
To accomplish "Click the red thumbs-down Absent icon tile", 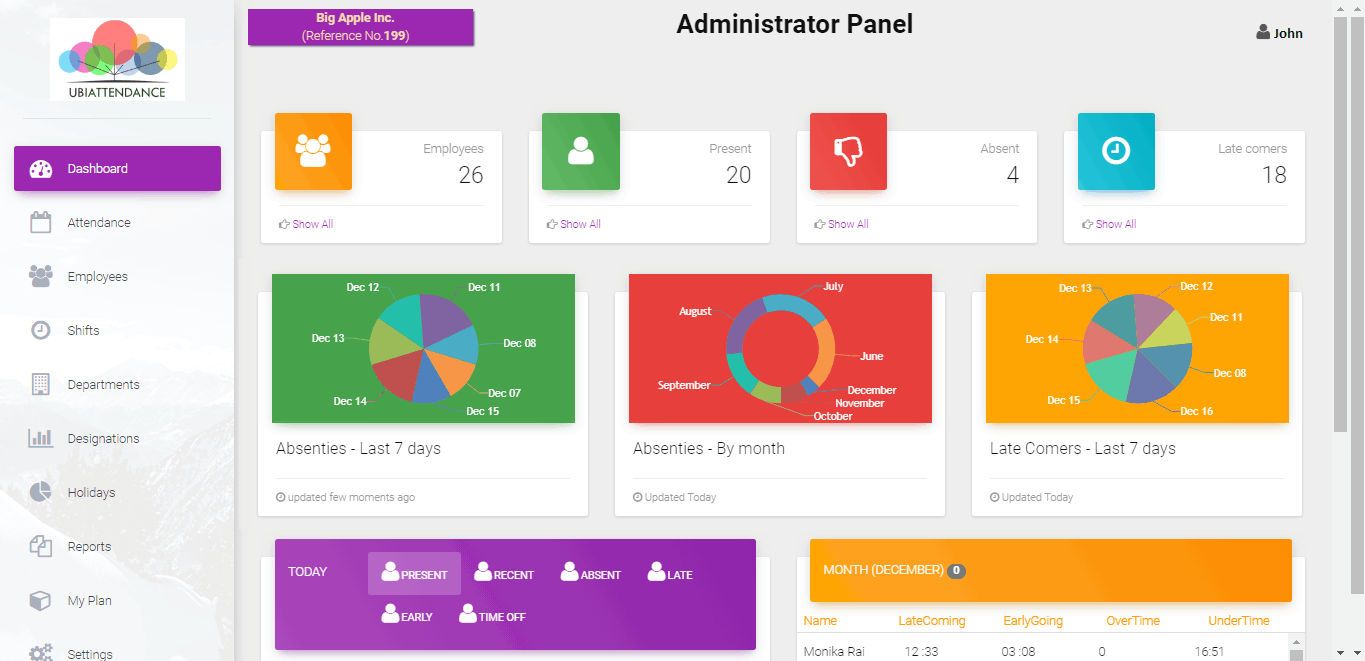I will pyautogui.click(x=848, y=151).
